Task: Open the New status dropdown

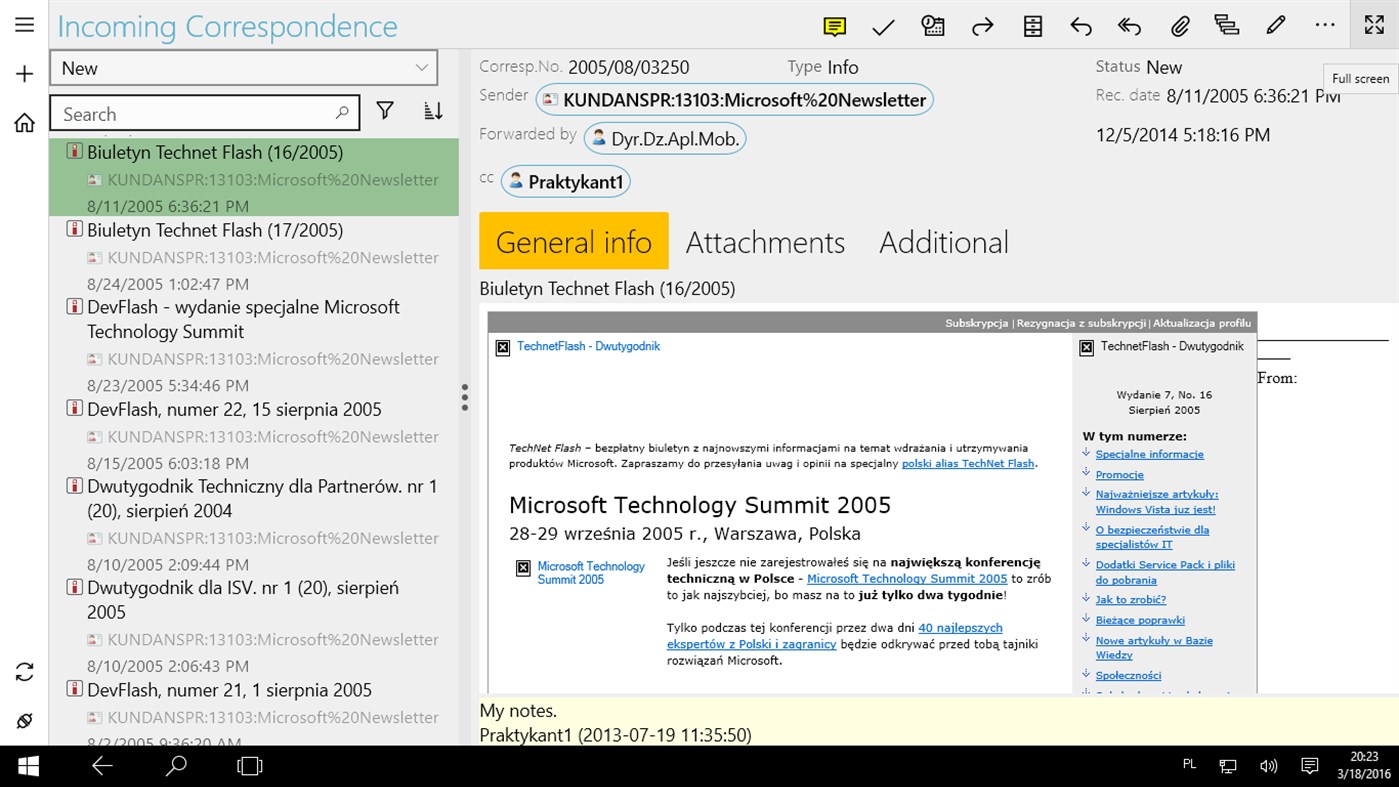Action: [243, 68]
